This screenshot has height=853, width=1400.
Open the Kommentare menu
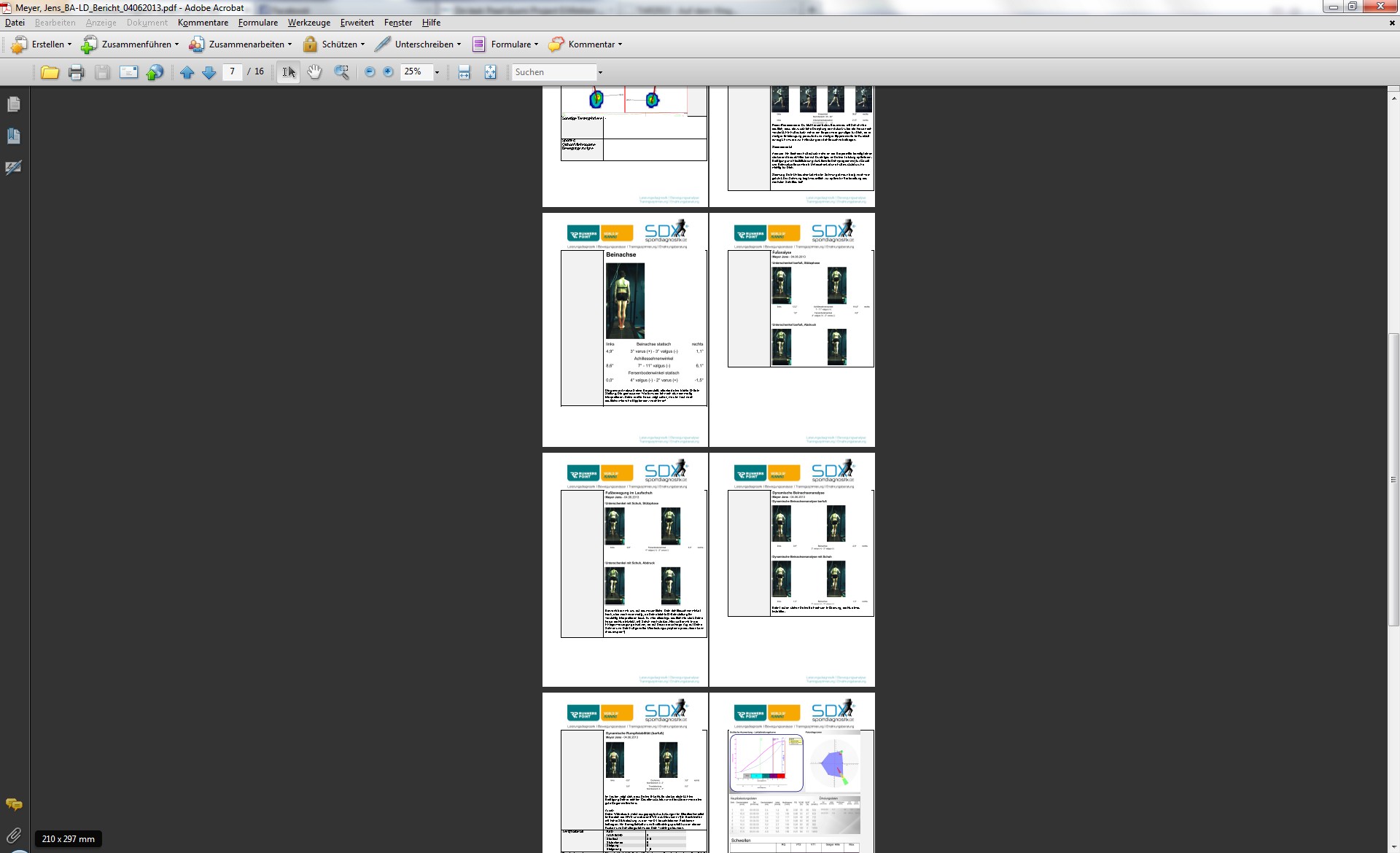click(x=203, y=23)
